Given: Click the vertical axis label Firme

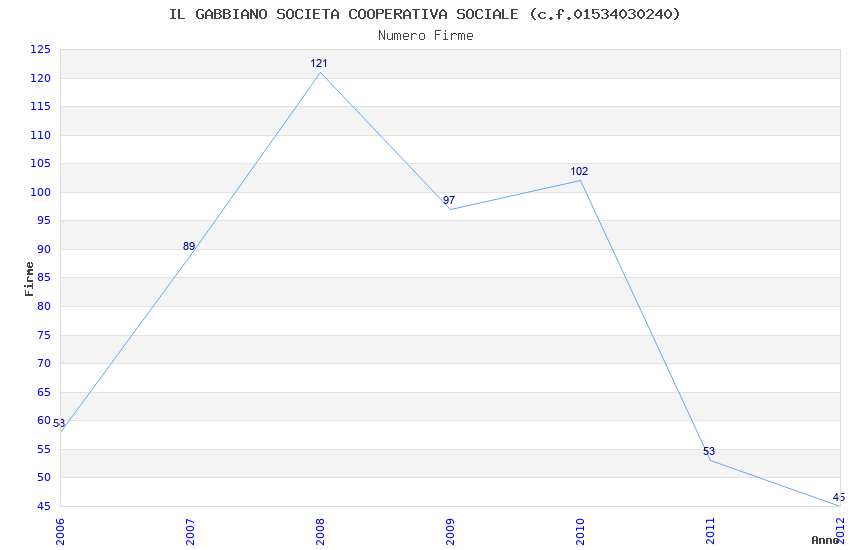Looking at the screenshot, I should [29, 279].
